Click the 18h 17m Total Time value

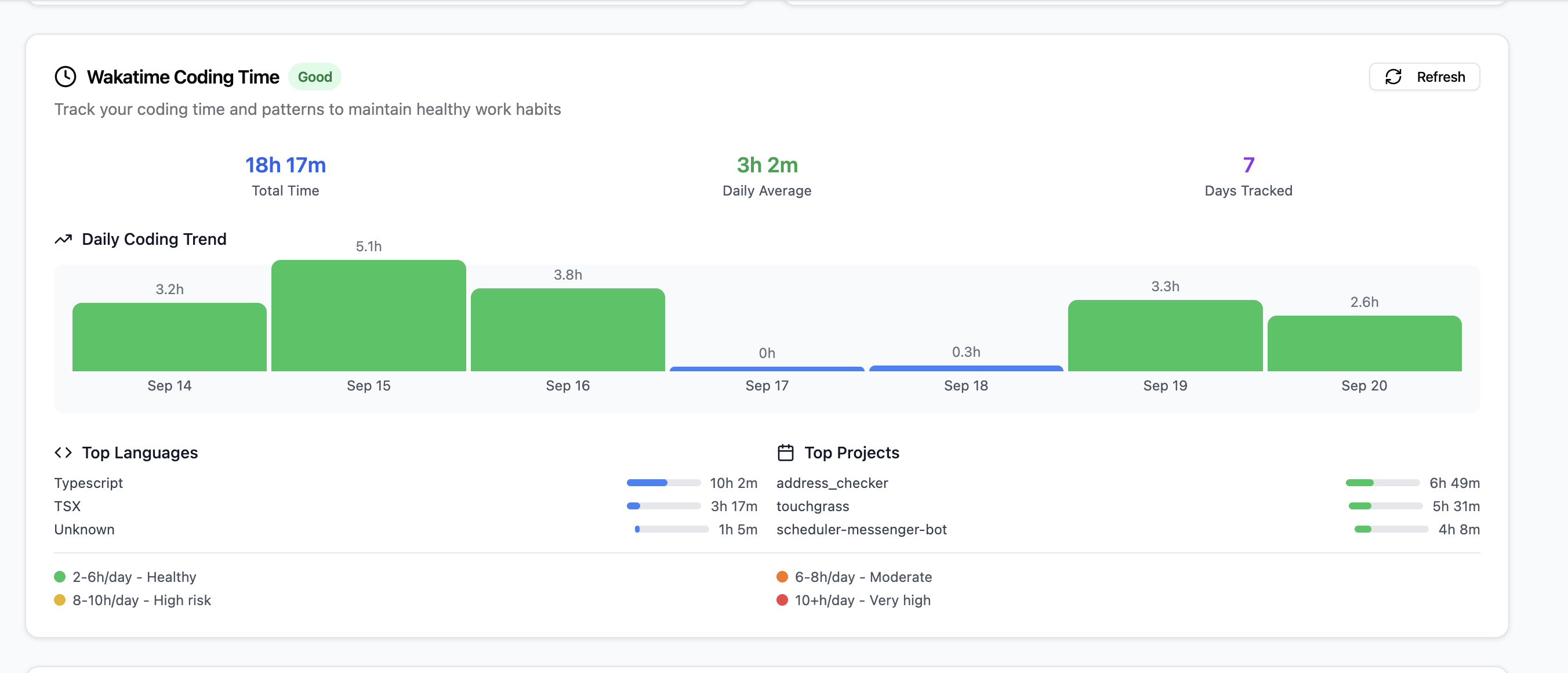point(285,165)
